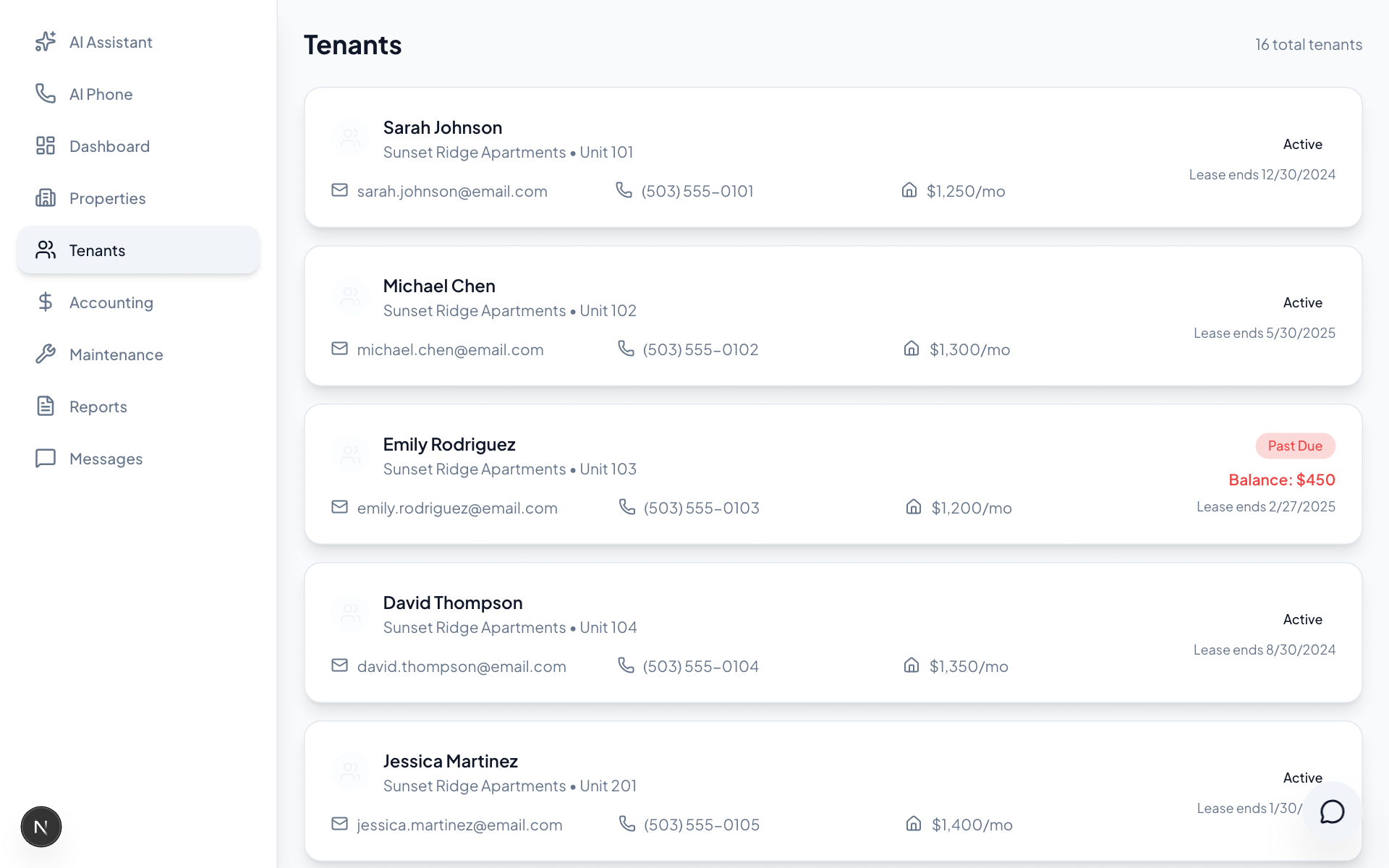Open David Thompson's tenant name

453,603
